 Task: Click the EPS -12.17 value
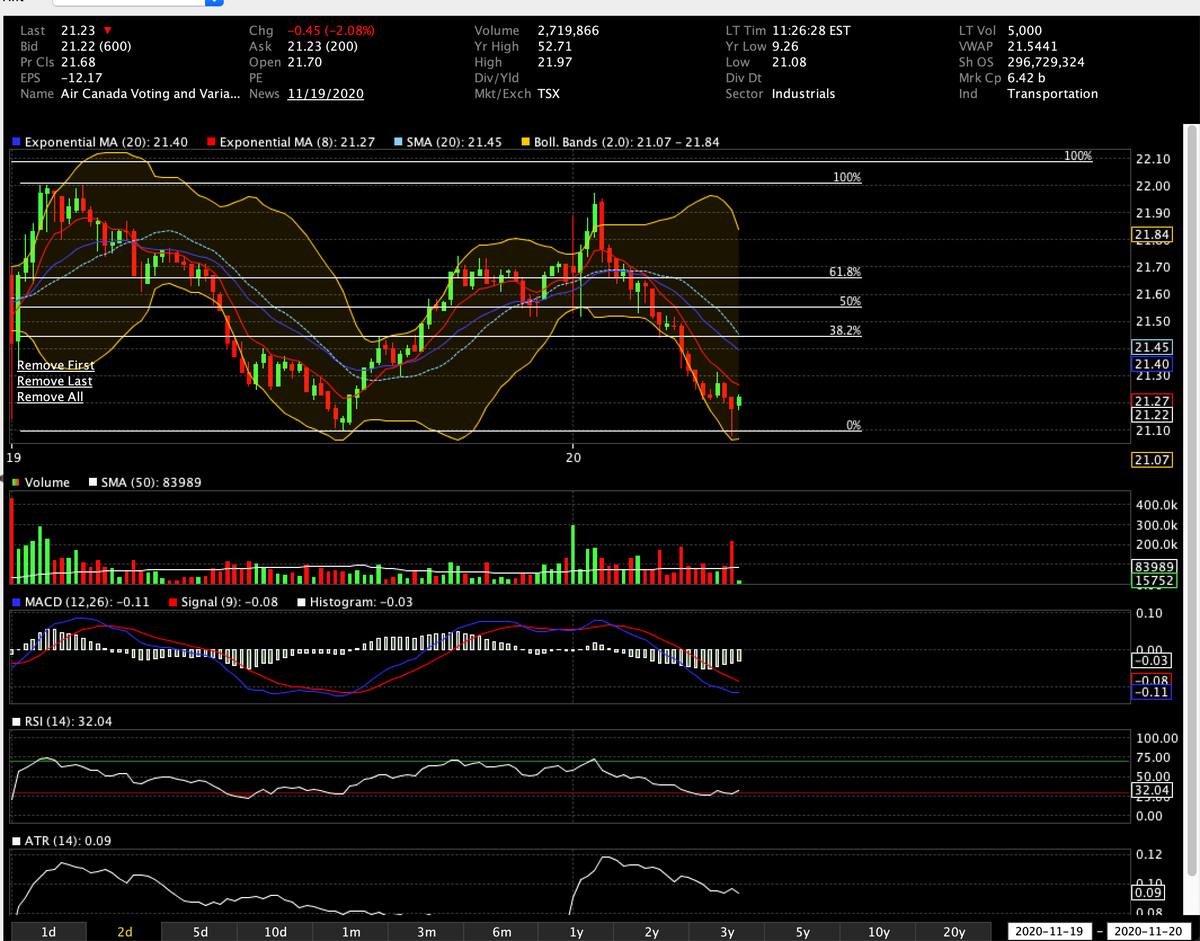pyautogui.click(x=81, y=78)
